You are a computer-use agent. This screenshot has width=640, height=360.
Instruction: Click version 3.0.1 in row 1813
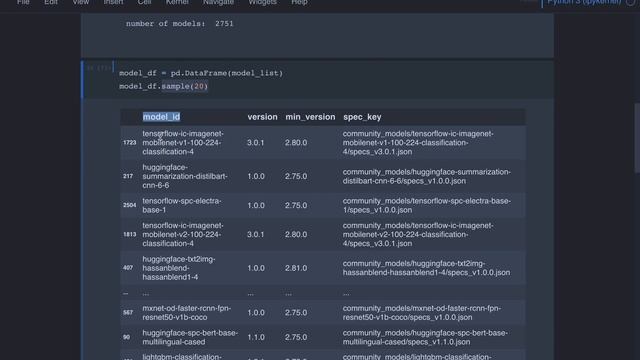(x=256, y=235)
